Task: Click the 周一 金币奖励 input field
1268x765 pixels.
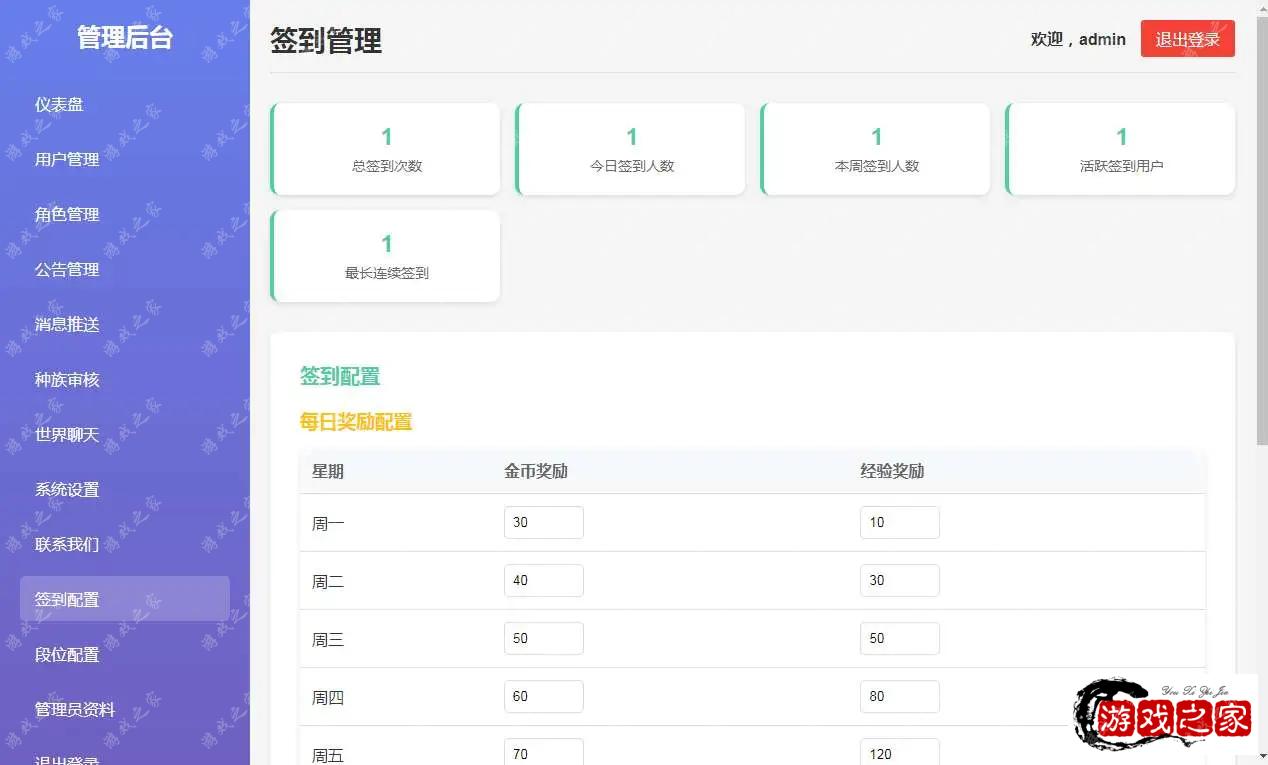Action: [543, 523]
